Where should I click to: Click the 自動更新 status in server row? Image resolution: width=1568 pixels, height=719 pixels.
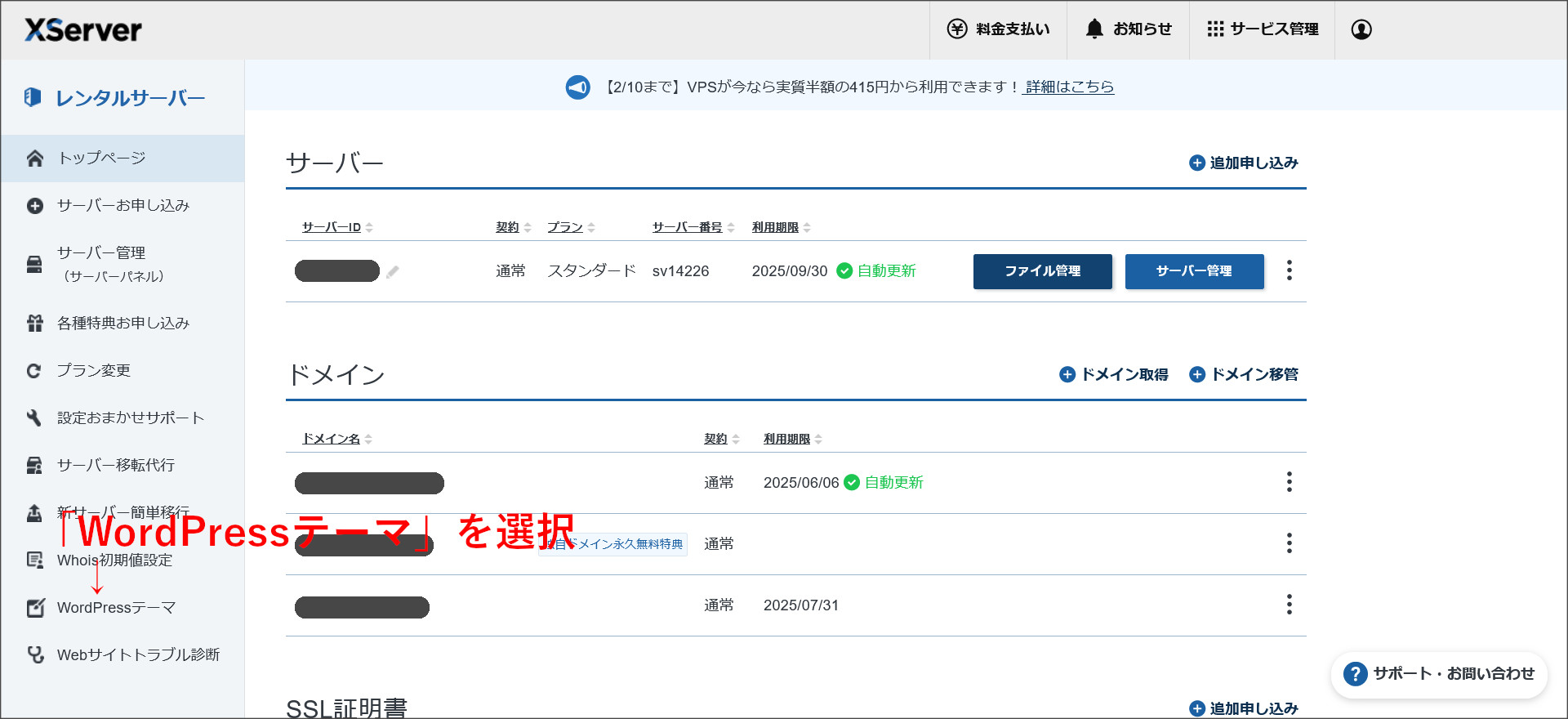point(876,271)
